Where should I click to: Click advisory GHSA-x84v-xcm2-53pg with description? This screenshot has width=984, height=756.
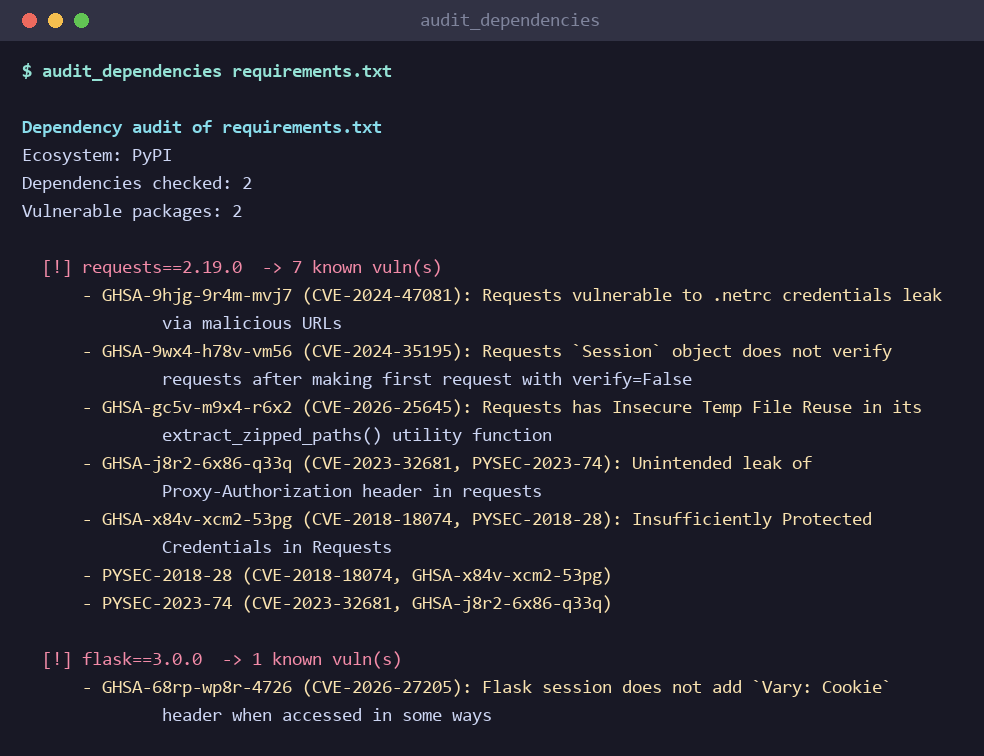[477, 519]
